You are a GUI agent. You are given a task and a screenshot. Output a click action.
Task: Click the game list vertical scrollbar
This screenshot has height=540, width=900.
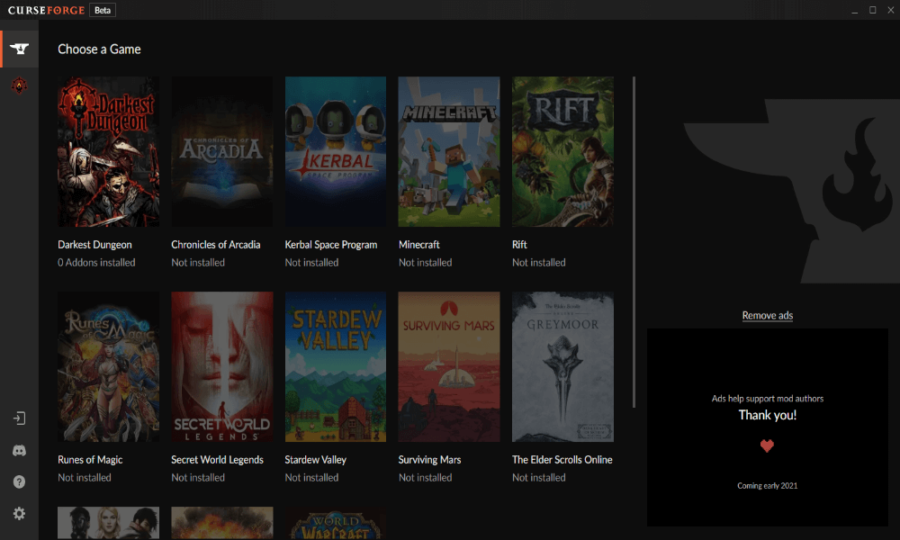(634, 242)
